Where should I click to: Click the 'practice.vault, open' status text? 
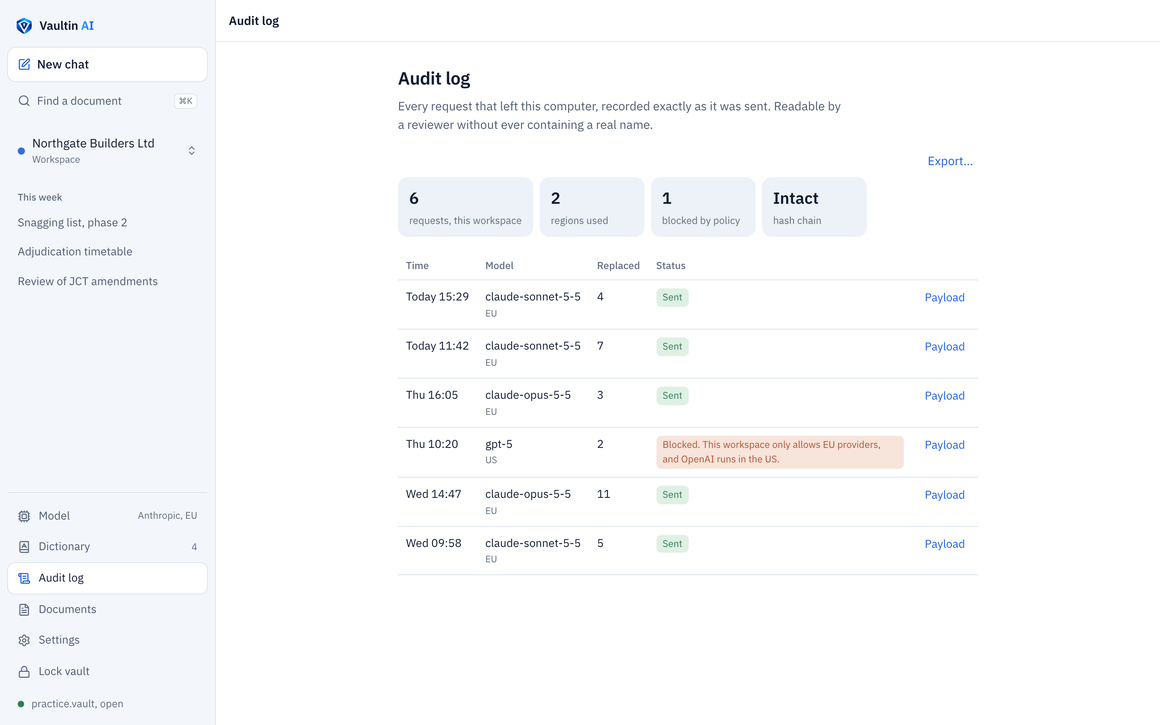[x=77, y=704]
